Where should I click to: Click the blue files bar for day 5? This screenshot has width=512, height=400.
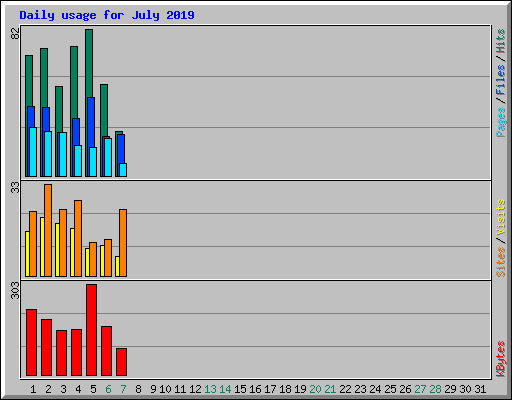(x=91, y=122)
